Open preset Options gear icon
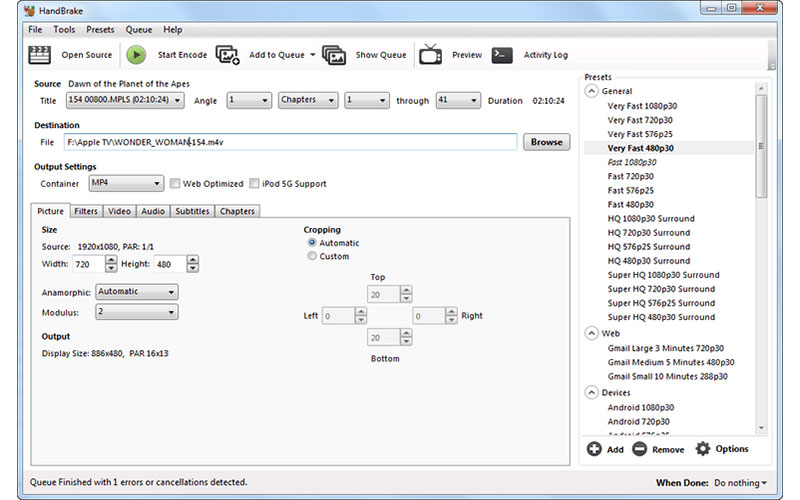800x500 pixels. (x=703, y=449)
